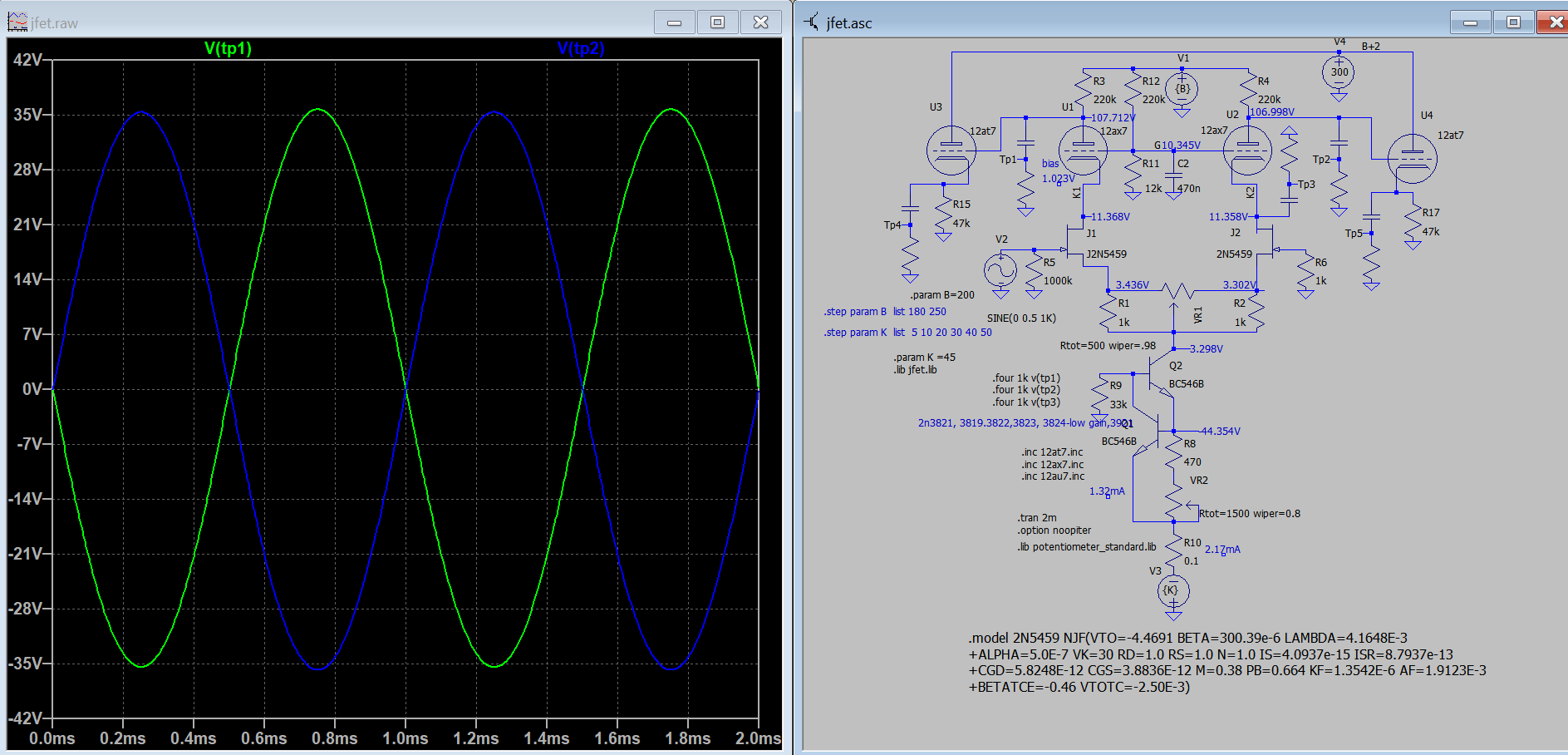Minimize the jfet.raw waveform window

pos(674,22)
